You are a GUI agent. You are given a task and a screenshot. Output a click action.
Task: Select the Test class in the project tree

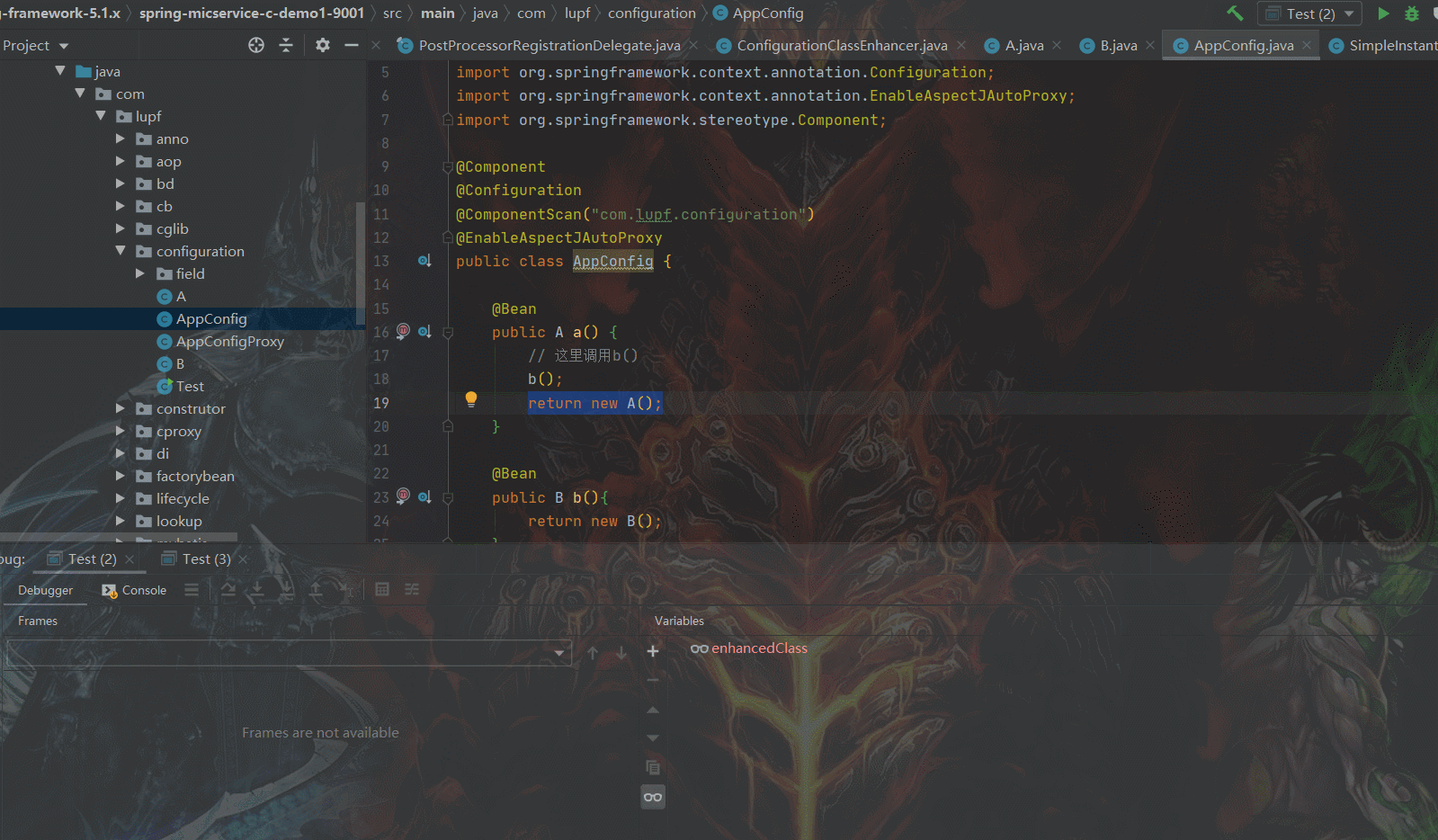(190, 386)
